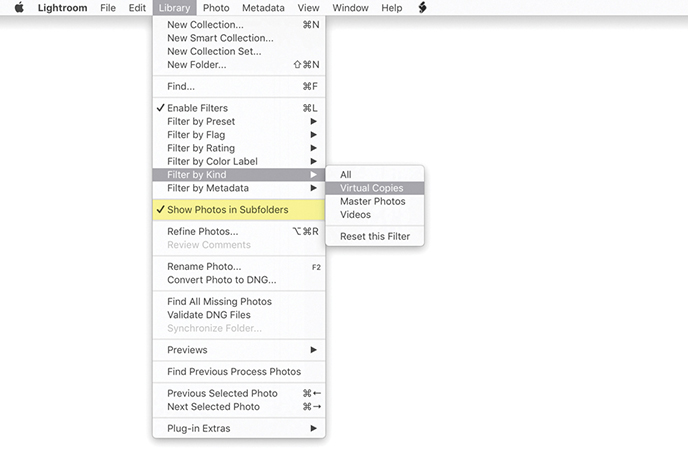Open the Metadata menu in menu bar
This screenshot has height=451, width=688.
[x=263, y=8]
